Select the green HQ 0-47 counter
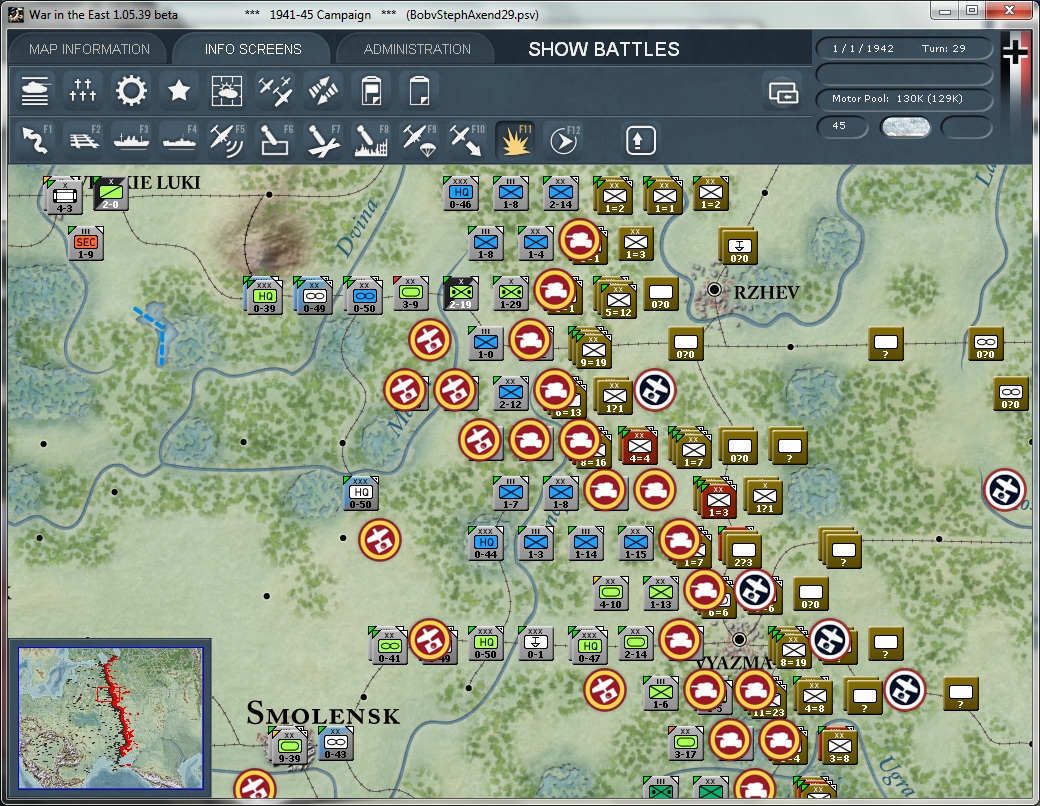 (x=588, y=645)
